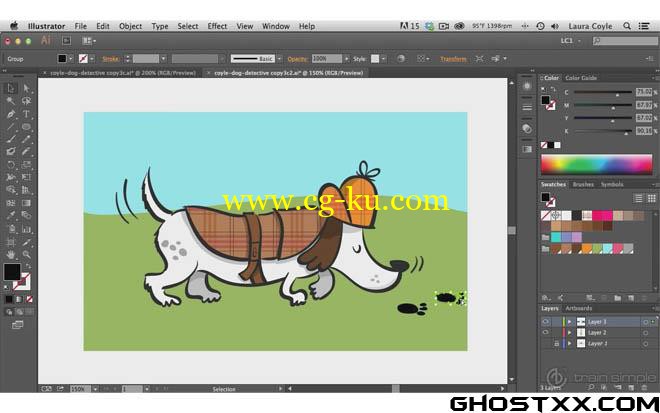Viewport: 660px width, 413px height.
Task: Click target circle of Layer 1
Action: point(645,344)
